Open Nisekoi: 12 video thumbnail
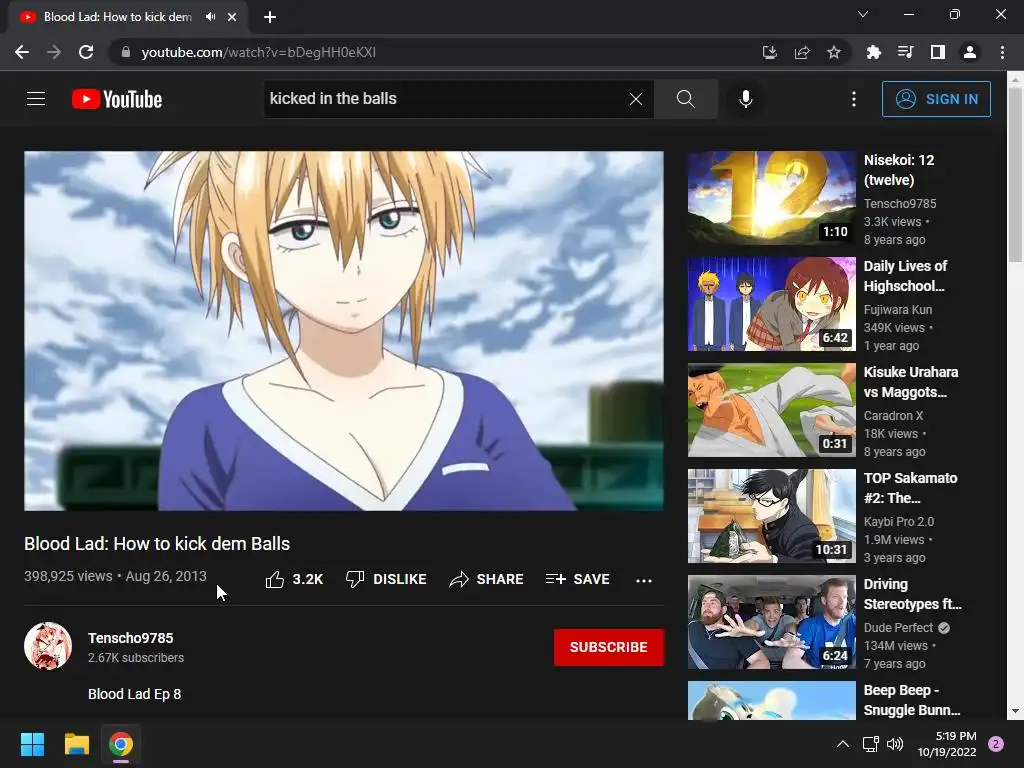 771,198
